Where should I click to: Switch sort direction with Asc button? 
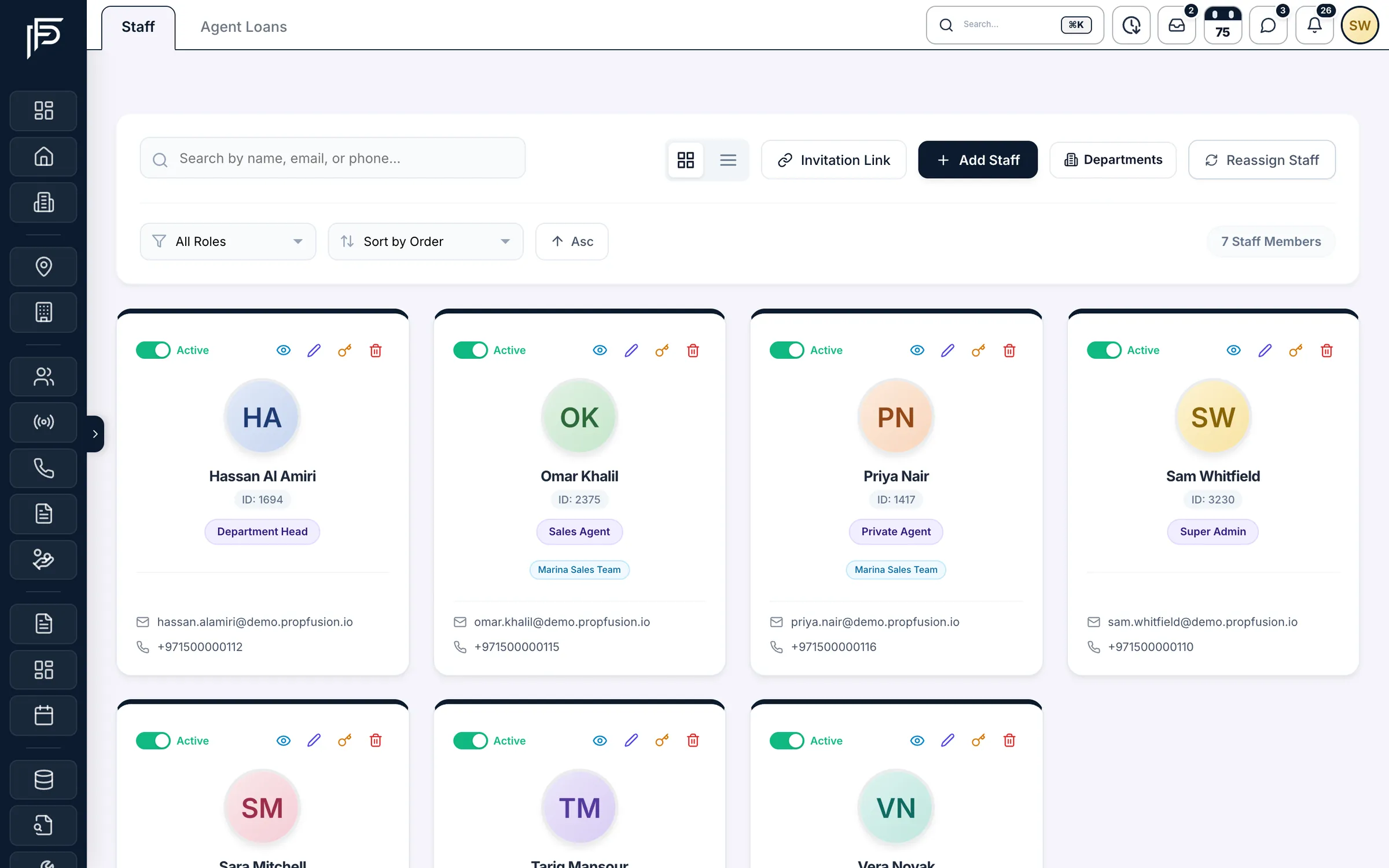[572, 241]
